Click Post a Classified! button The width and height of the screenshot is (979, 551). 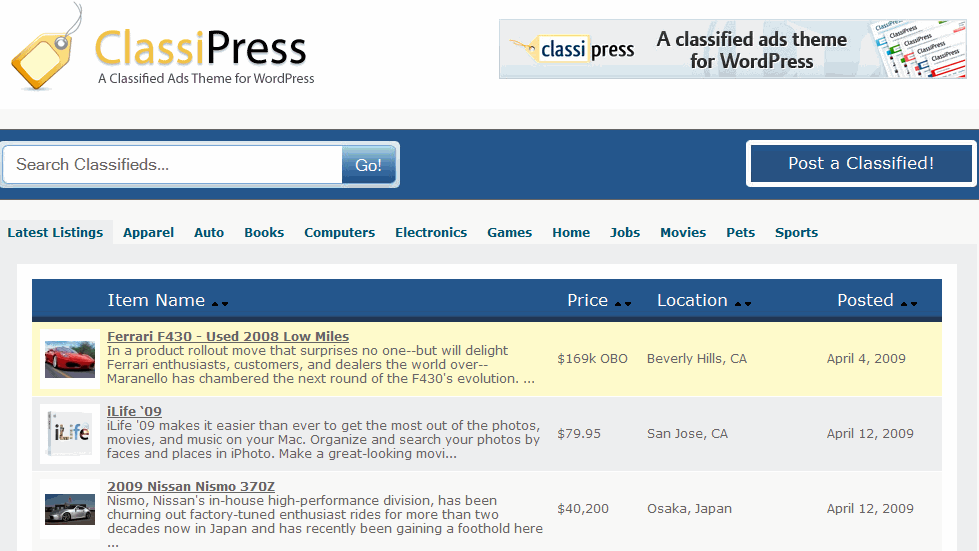point(861,163)
